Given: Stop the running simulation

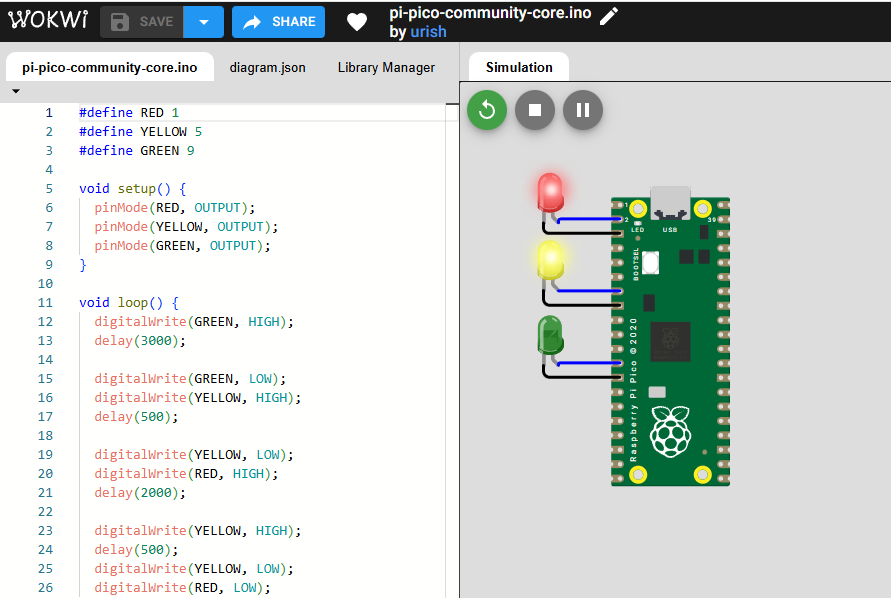Looking at the screenshot, I should 535,110.
